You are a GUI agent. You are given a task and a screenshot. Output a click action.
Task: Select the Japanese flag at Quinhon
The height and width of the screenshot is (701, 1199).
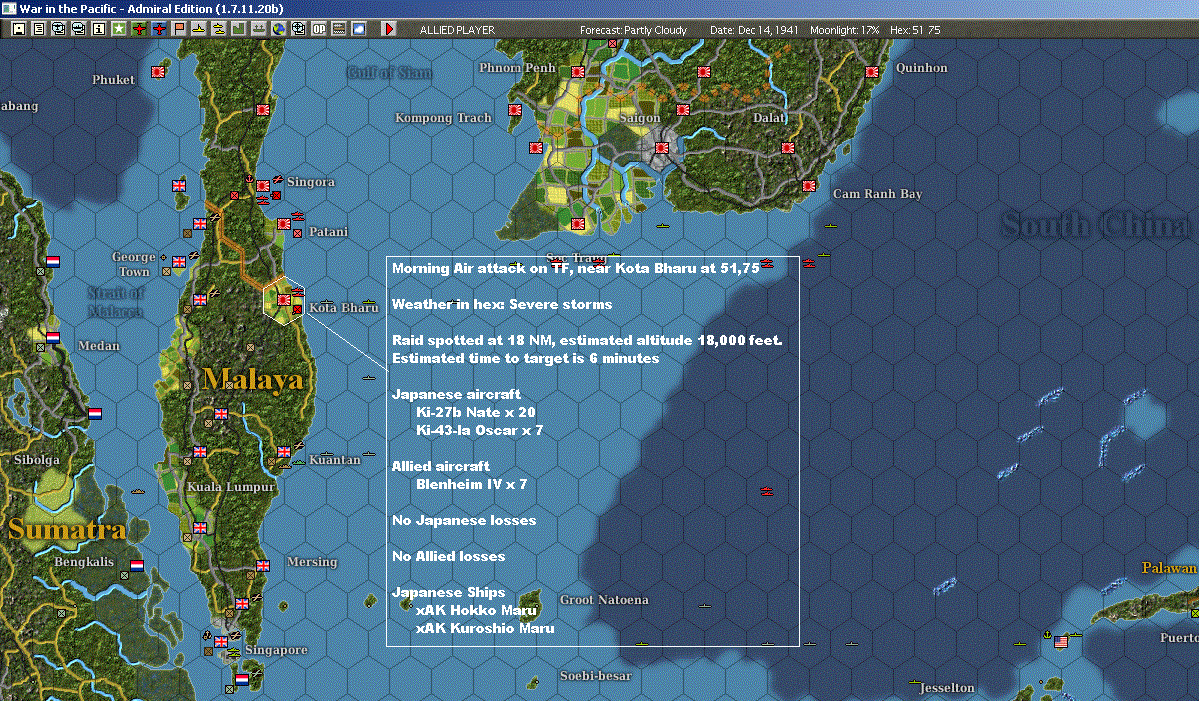(x=872, y=72)
